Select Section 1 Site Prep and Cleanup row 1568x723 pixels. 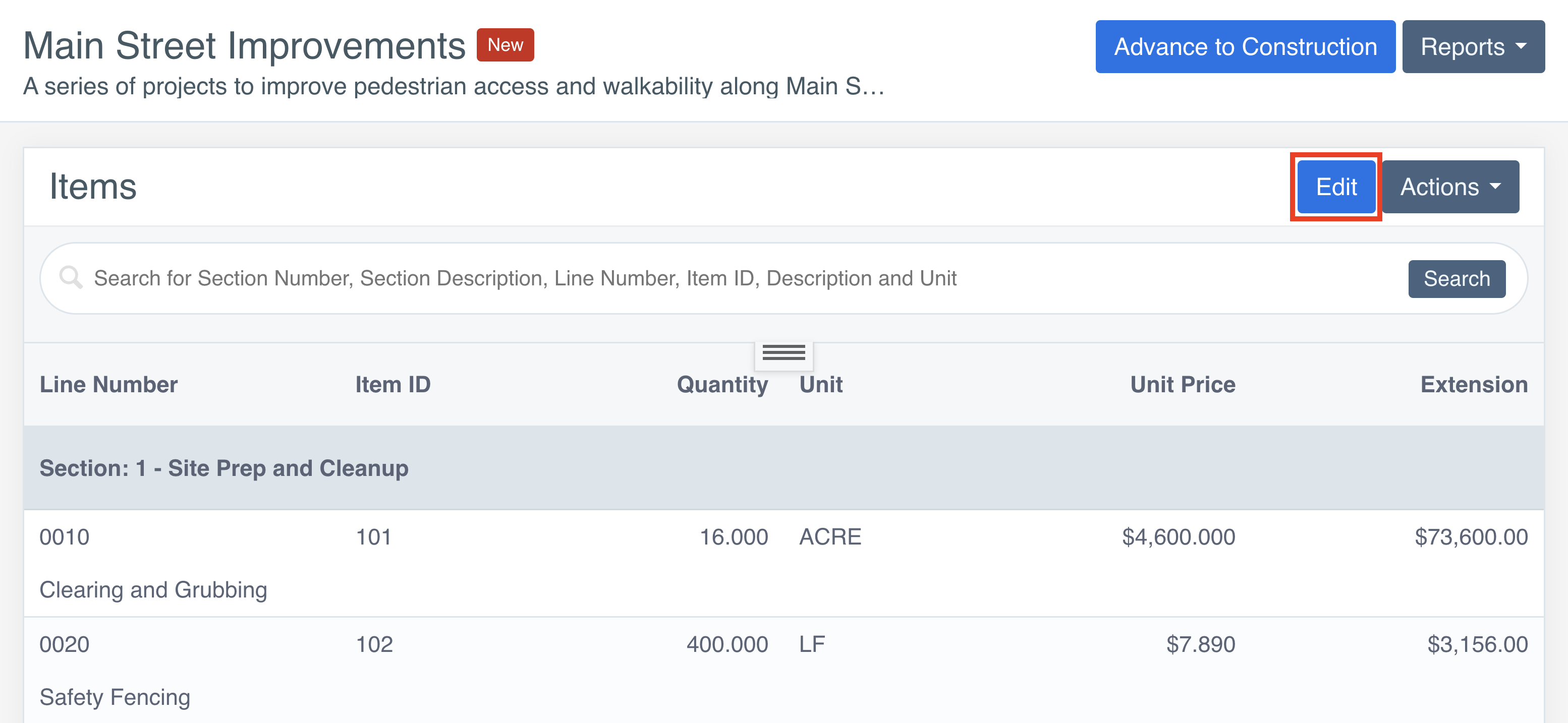tap(224, 468)
